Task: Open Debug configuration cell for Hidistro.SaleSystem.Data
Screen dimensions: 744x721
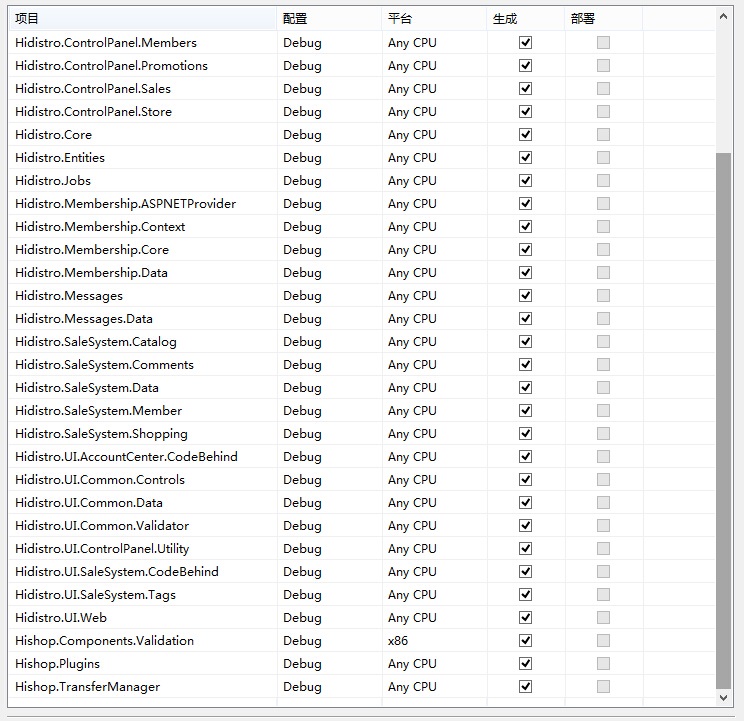Action: pos(329,388)
